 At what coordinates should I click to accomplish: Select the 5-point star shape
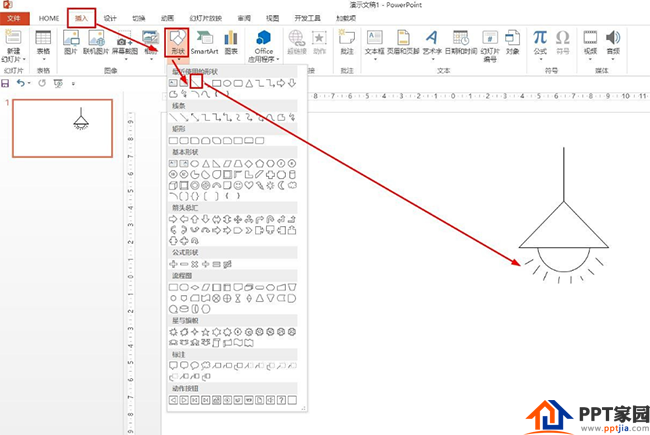(x=206, y=332)
